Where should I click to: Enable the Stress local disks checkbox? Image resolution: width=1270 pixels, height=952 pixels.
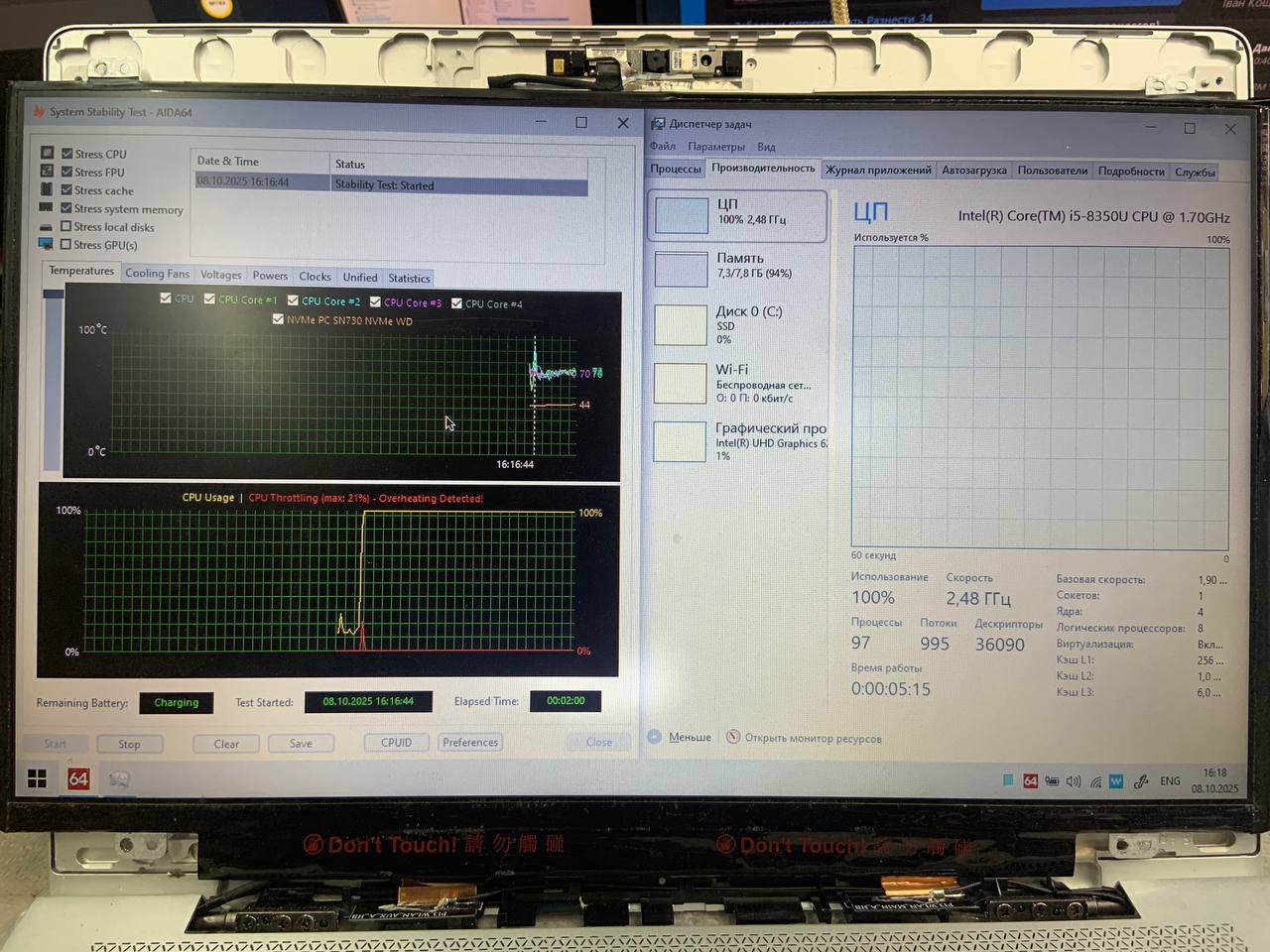[66, 227]
